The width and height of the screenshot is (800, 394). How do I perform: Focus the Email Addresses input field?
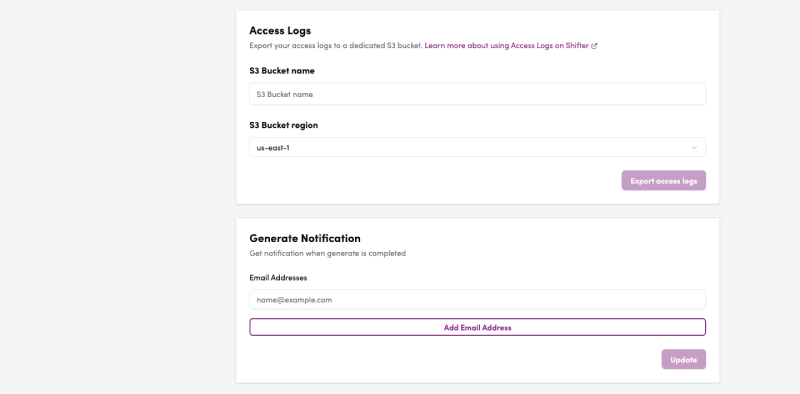(478, 300)
